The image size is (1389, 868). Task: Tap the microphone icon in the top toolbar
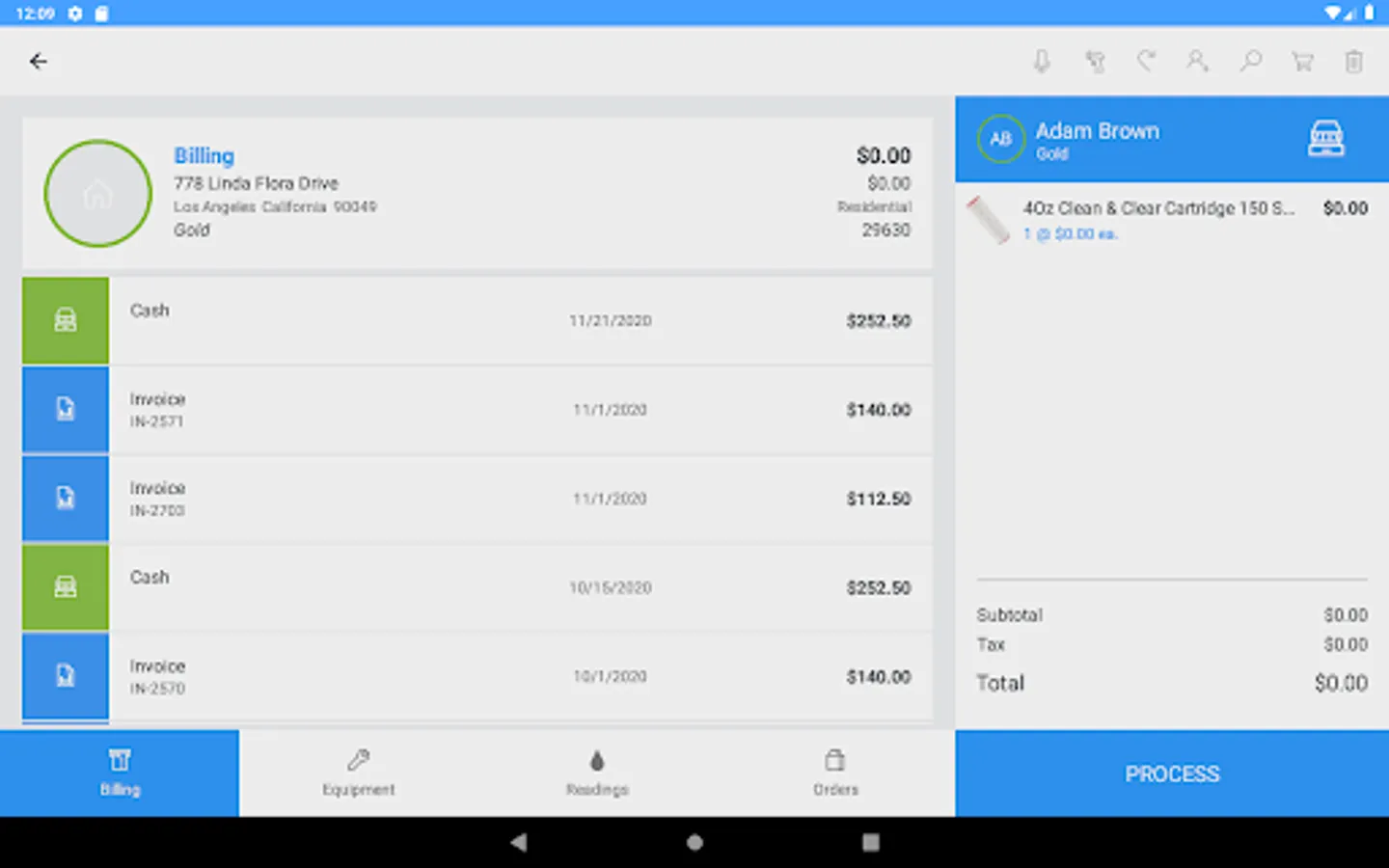(x=1042, y=62)
